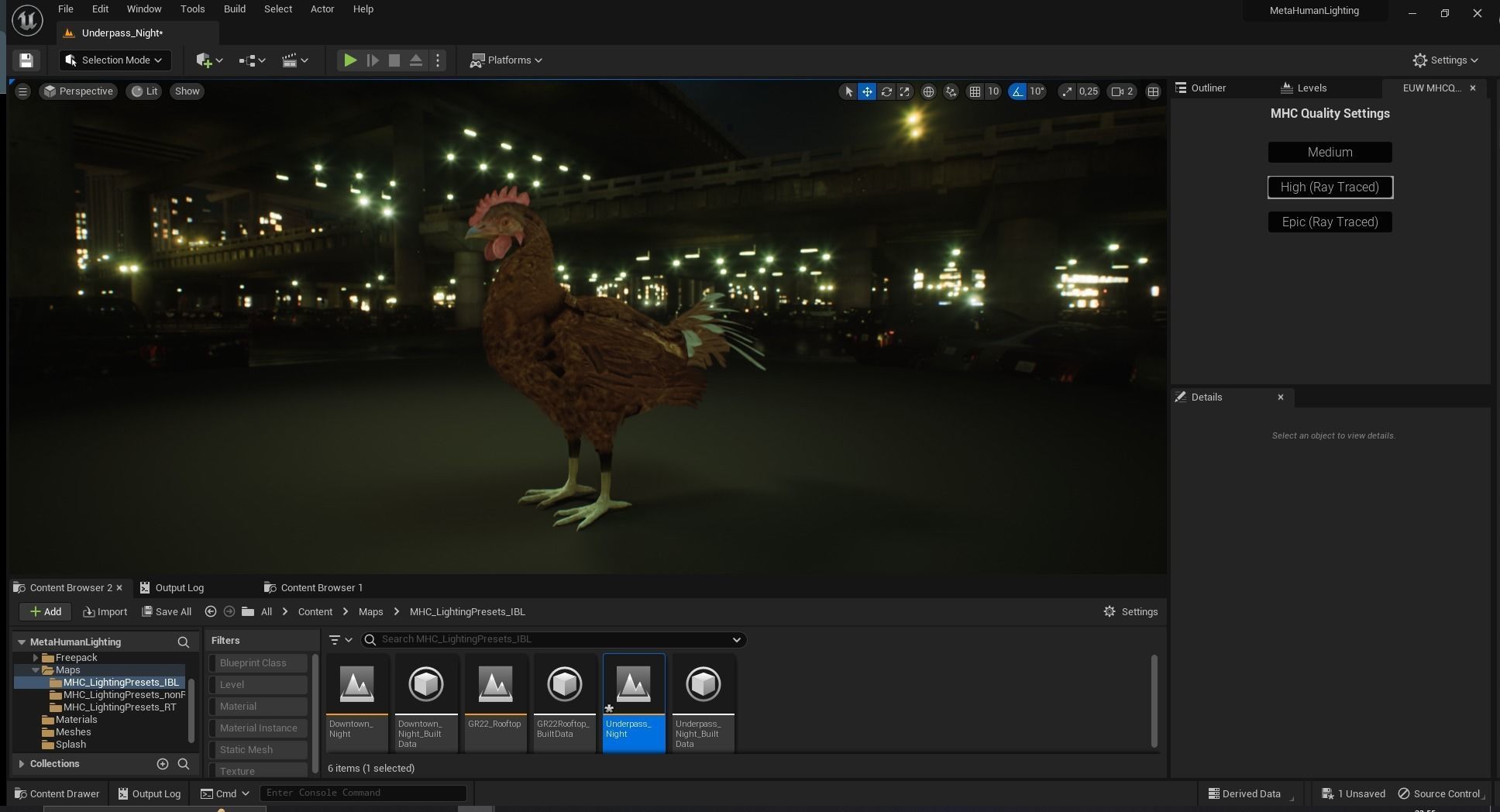
Task: Toggle world/local coordinate system globe icon
Action: tap(928, 91)
